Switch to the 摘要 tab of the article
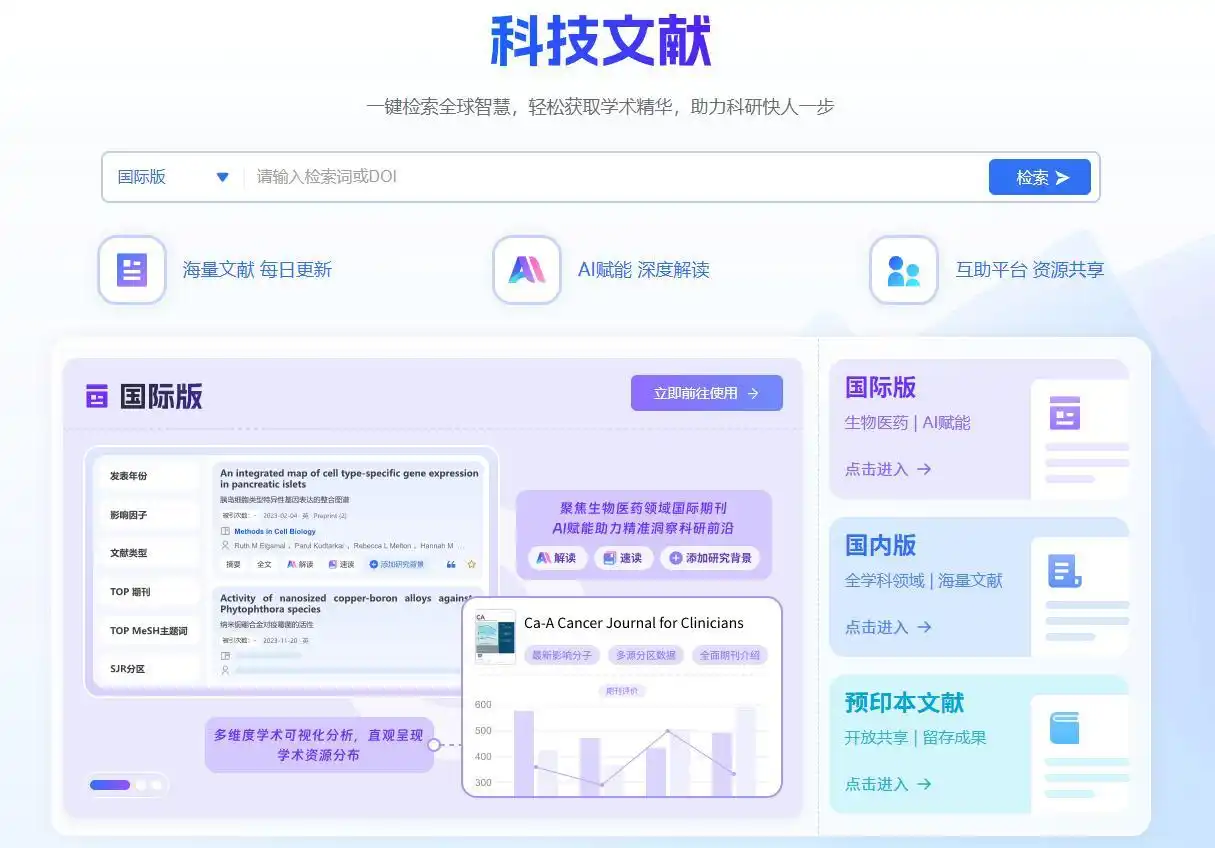This screenshot has width=1215, height=848. pyautogui.click(x=234, y=564)
